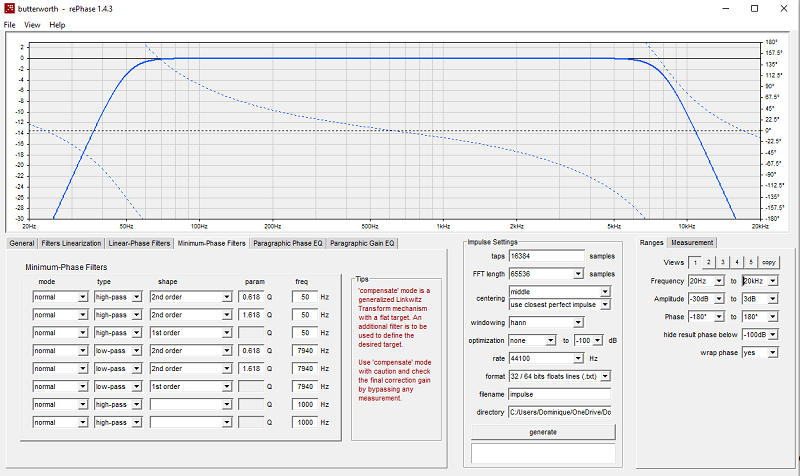Image resolution: width=800 pixels, height=476 pixels.
Task: Switch to the Linear-Phase Filters tab
Action: [139, 243]
